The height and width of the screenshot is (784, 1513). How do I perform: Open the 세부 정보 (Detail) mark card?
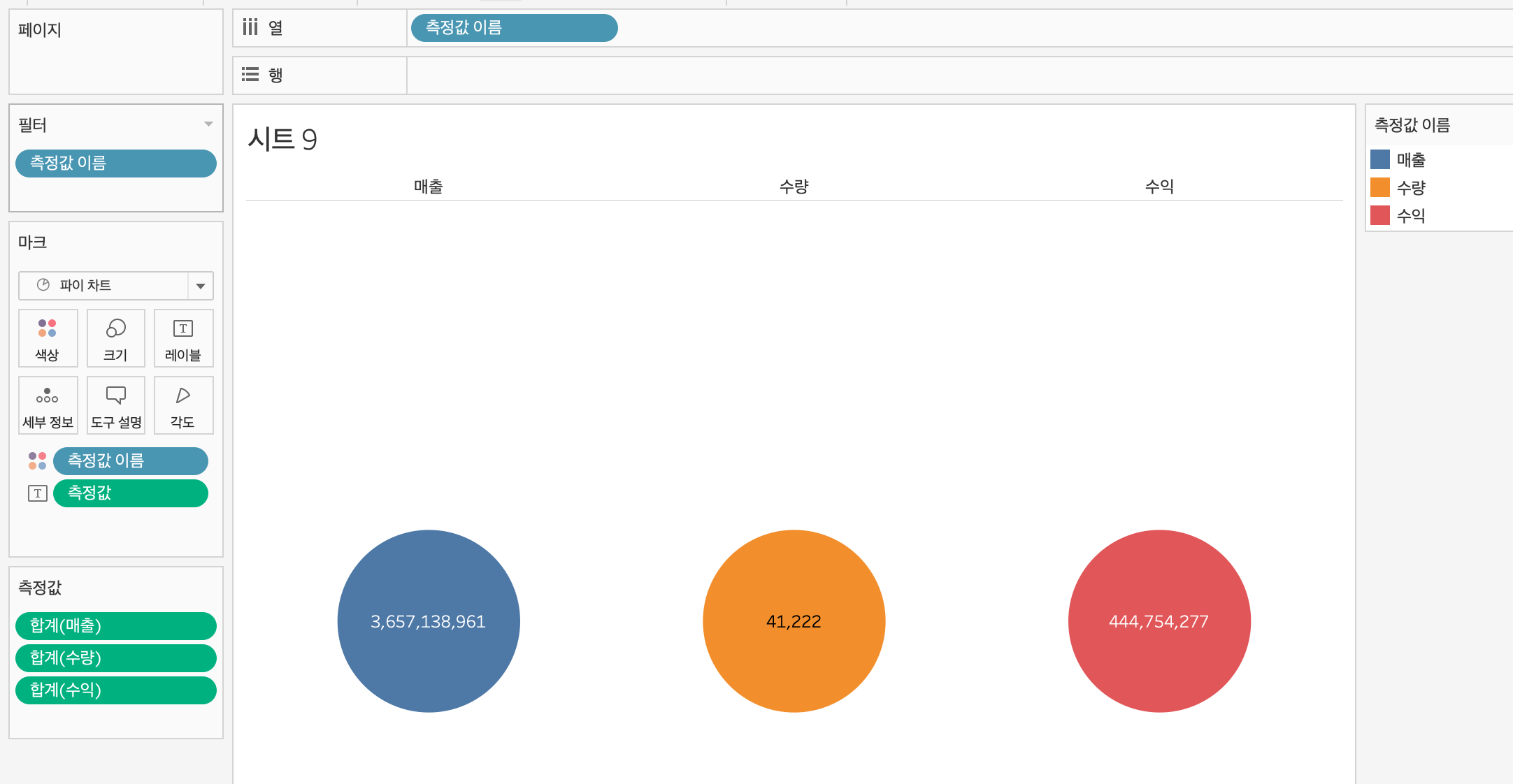[x=48, y=405]
